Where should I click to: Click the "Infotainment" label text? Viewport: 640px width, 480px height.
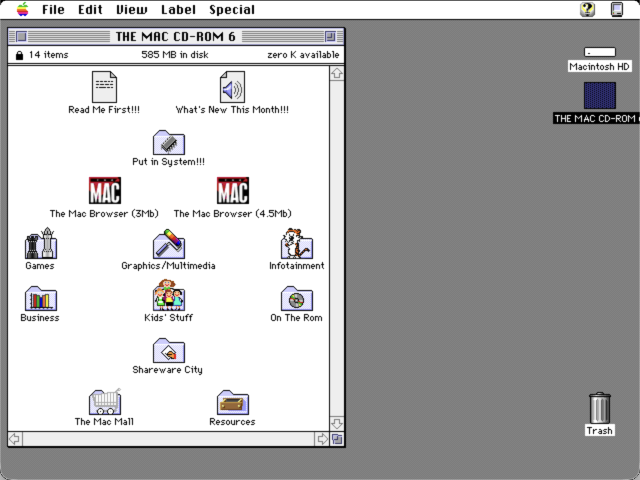[297, 266]
